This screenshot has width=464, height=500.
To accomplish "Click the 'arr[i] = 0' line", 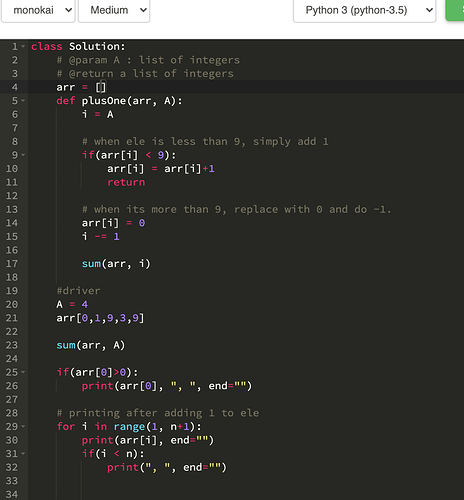I will coord(114,223).
